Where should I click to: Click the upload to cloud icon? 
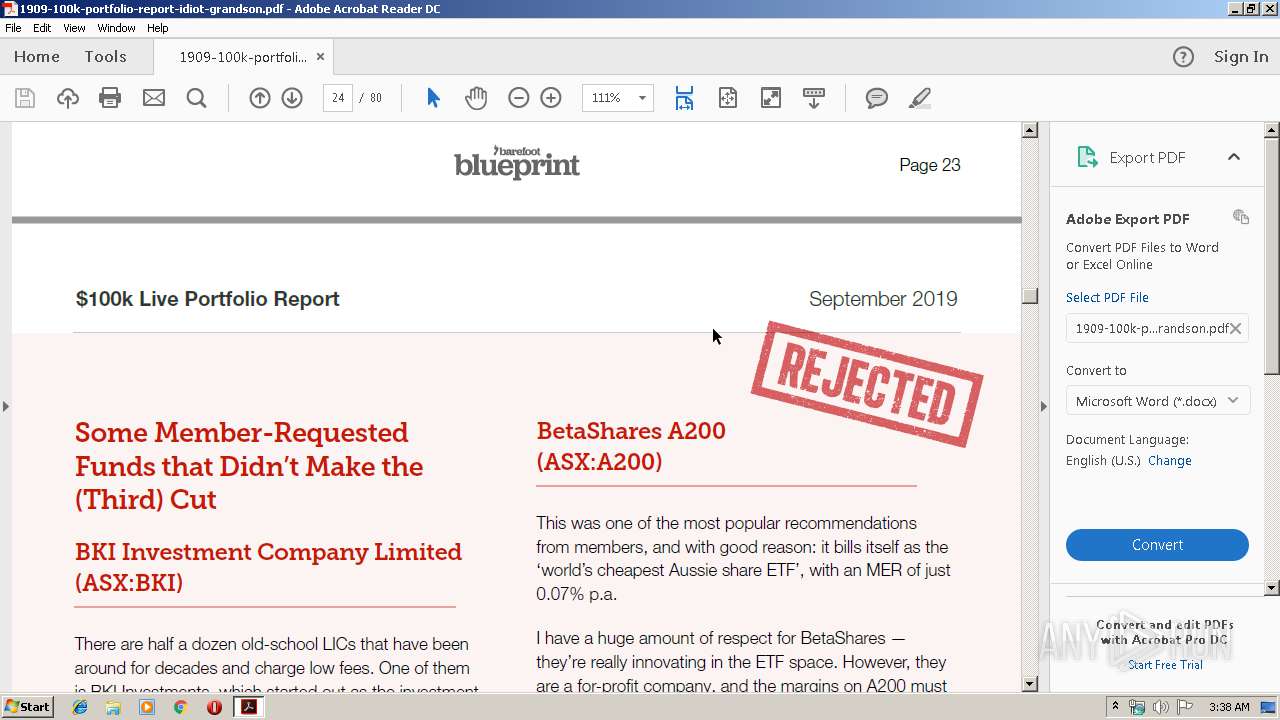point(67,98)
